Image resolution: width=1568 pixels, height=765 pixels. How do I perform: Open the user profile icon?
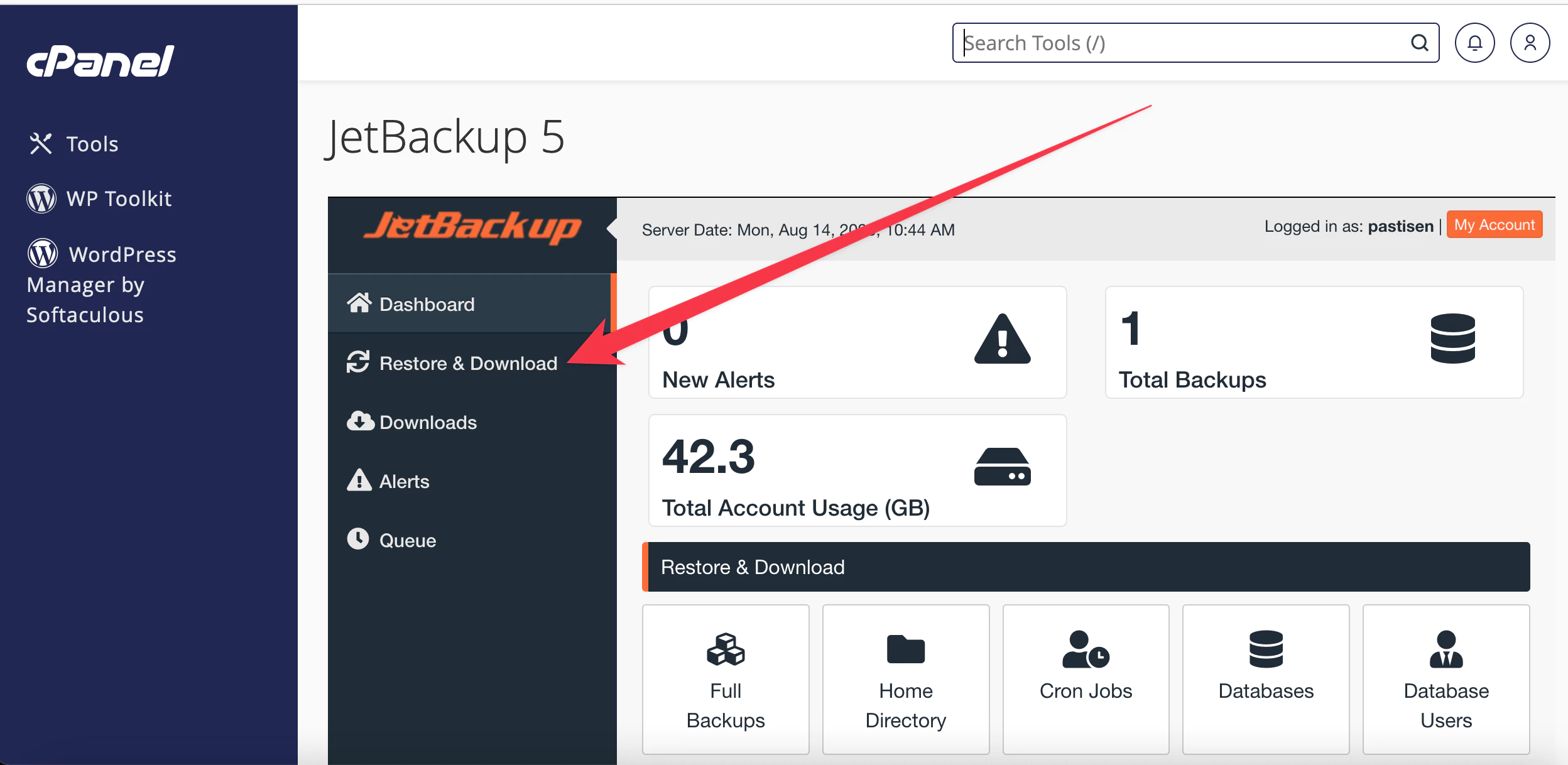click(x=1529, y=42)
